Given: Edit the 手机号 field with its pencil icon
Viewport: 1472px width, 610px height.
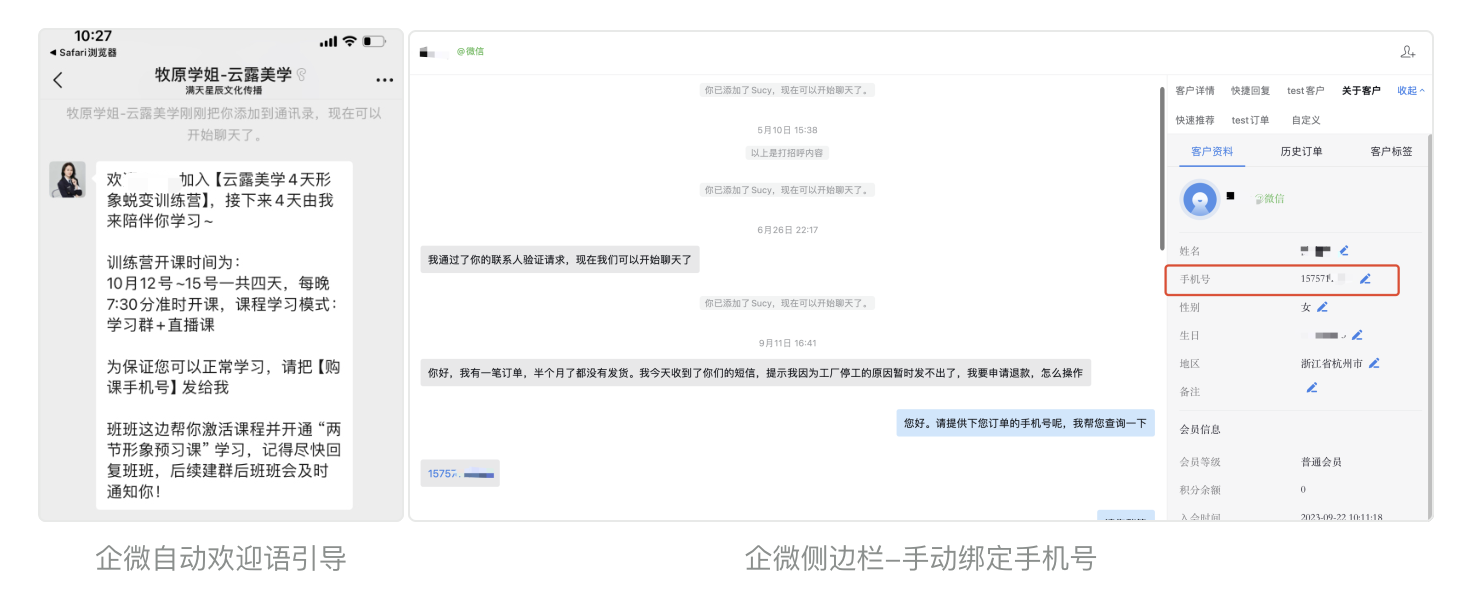Looking at the screenshot, I should tap(1365, 279).
